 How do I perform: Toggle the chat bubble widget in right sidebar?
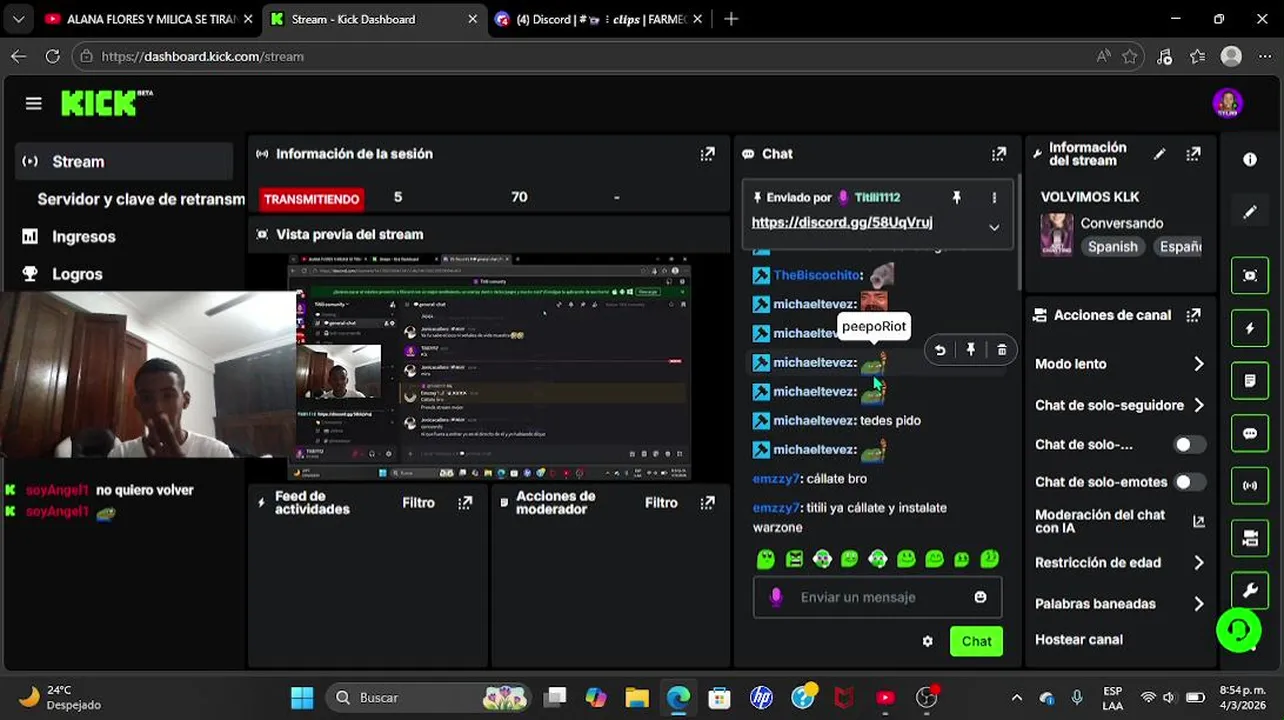tap(1250, 434)
